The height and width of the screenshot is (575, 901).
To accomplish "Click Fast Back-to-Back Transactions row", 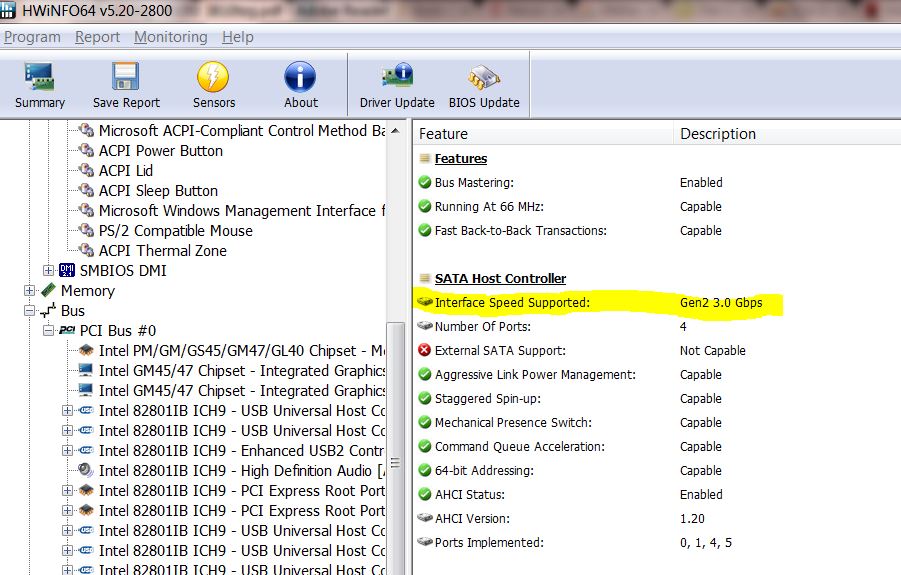I will (655, 230).
